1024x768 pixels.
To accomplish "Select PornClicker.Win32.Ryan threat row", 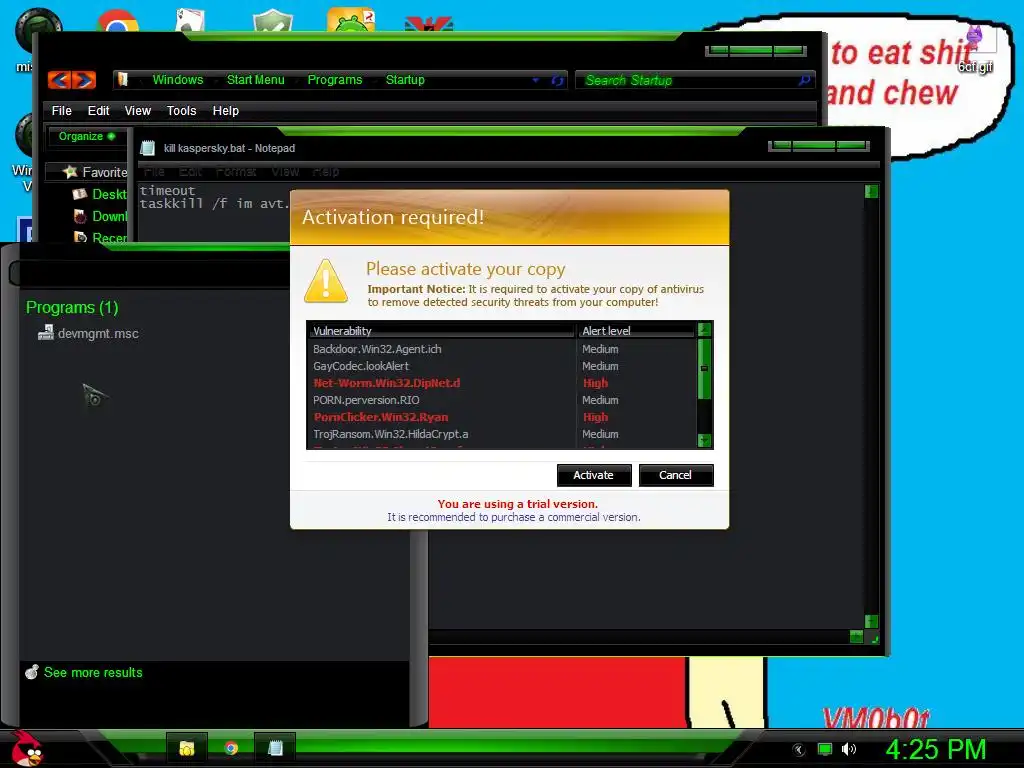I will [502, 417].
